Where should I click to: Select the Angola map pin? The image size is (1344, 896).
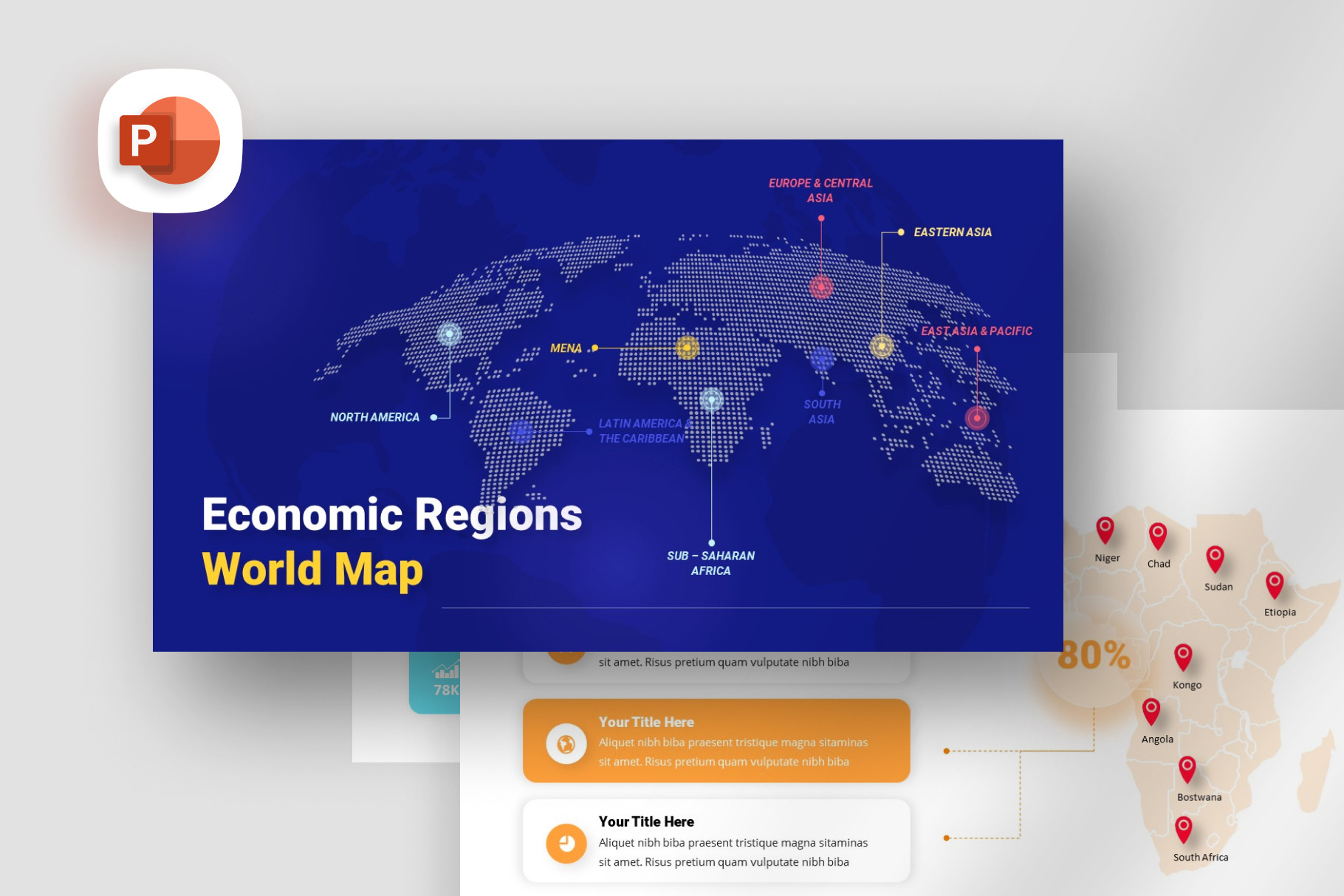tap(1151, 711)
